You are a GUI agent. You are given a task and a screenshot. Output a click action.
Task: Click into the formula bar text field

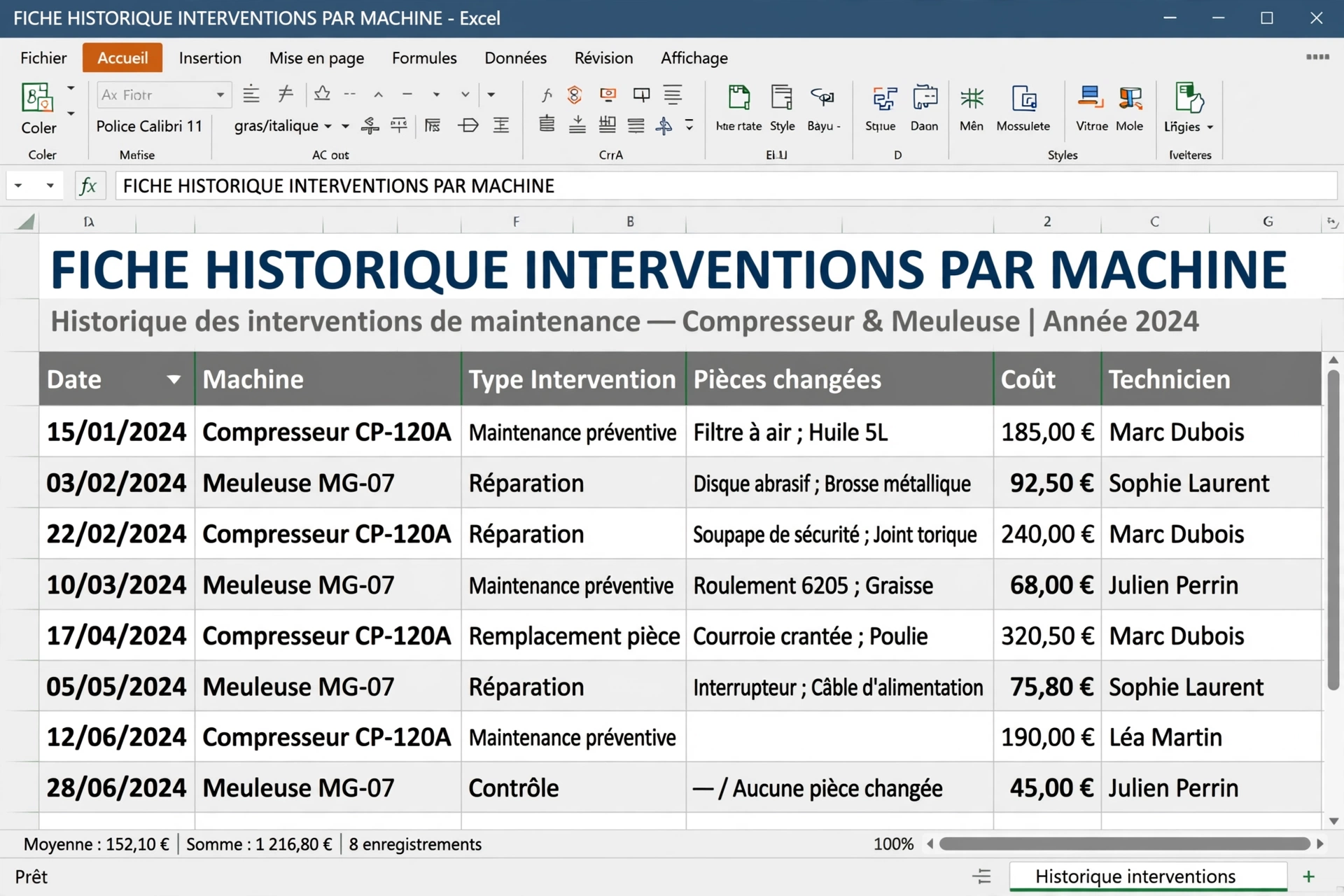pyautogui.click(x=726, y=186)
